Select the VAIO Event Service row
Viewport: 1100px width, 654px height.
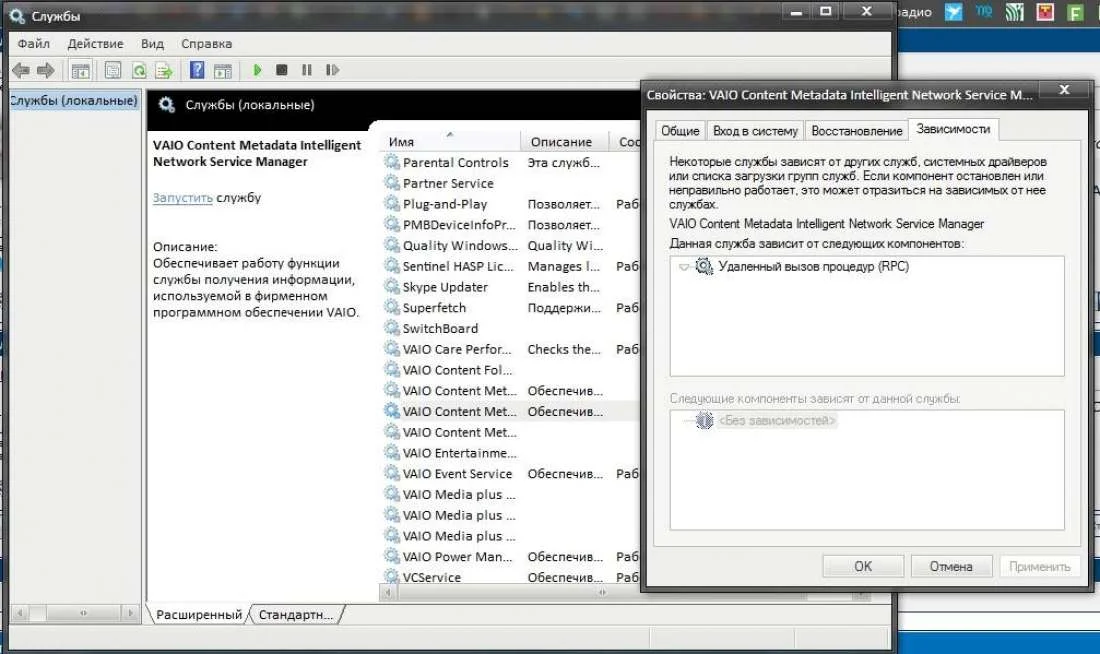click(x=511, y=474)
